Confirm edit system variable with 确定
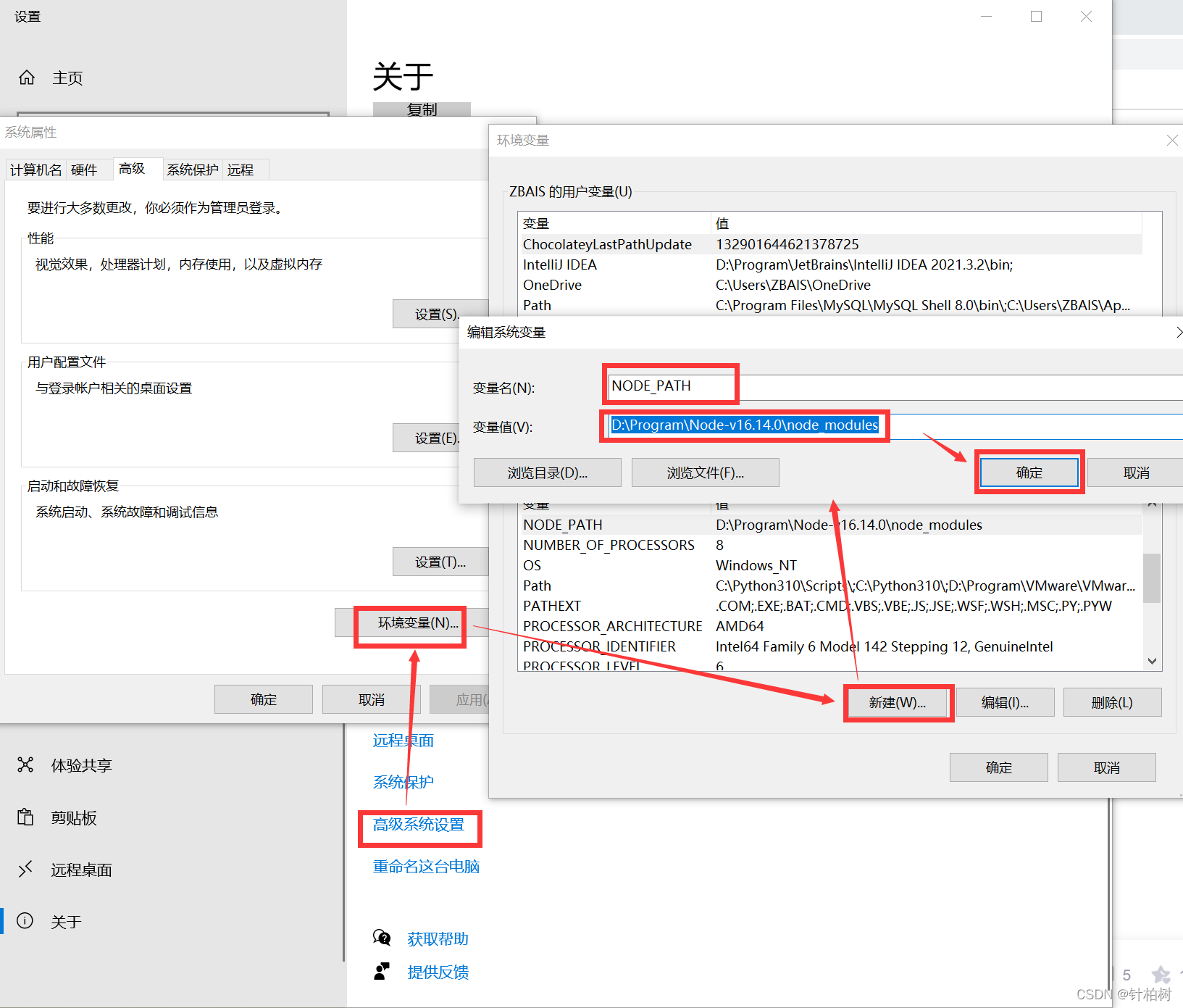1183x1008 pixels. tap(1029, 472)
